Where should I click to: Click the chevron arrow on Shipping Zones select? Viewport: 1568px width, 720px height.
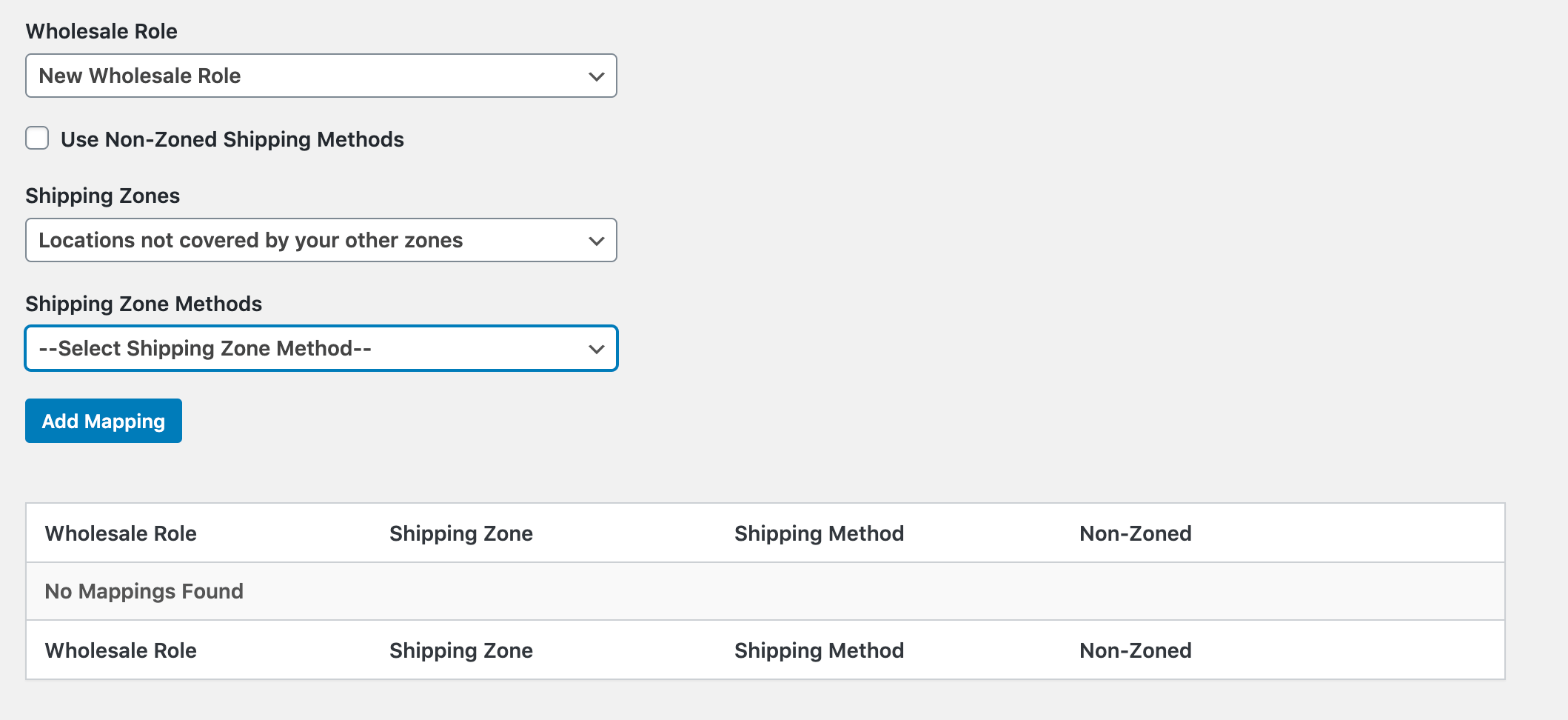tap(596, 241)
